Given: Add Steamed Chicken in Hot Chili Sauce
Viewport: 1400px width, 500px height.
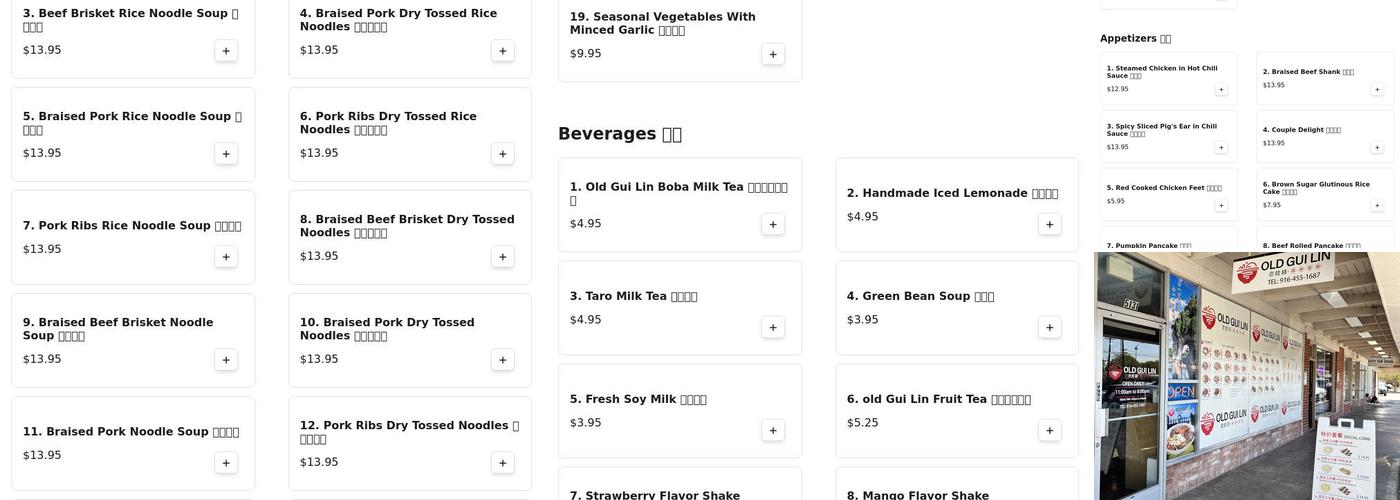Looking at the screenshot, I should 1221,90.
